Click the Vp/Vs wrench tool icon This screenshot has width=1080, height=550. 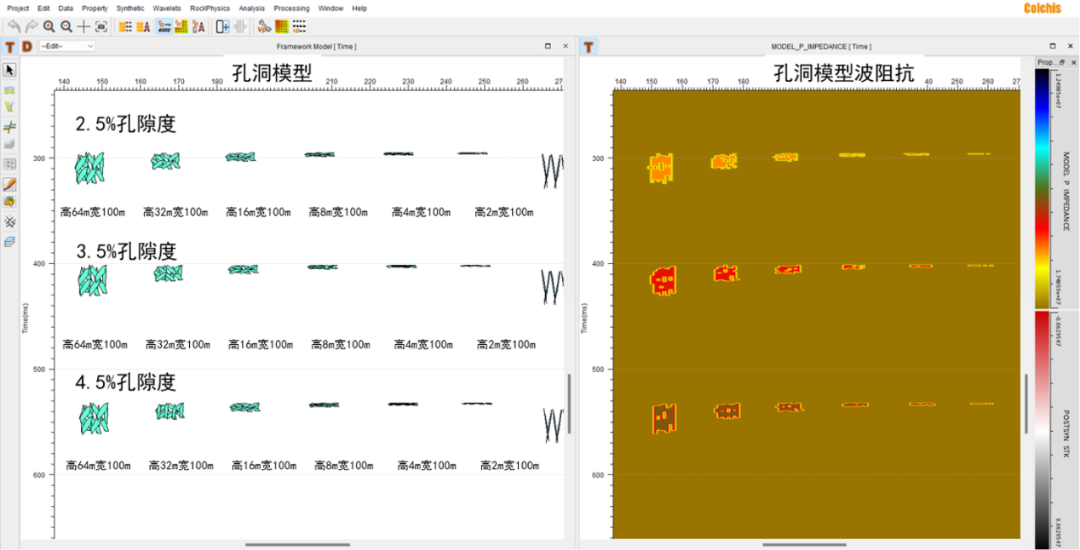tap(262, 27)
